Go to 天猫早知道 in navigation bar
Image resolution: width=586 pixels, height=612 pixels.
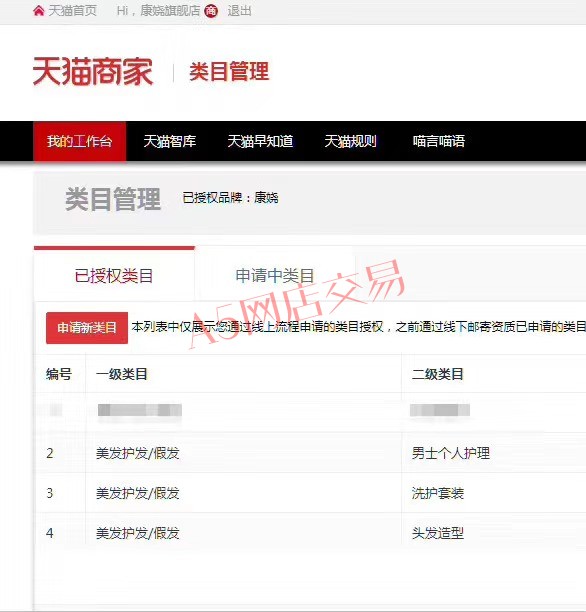260,141
